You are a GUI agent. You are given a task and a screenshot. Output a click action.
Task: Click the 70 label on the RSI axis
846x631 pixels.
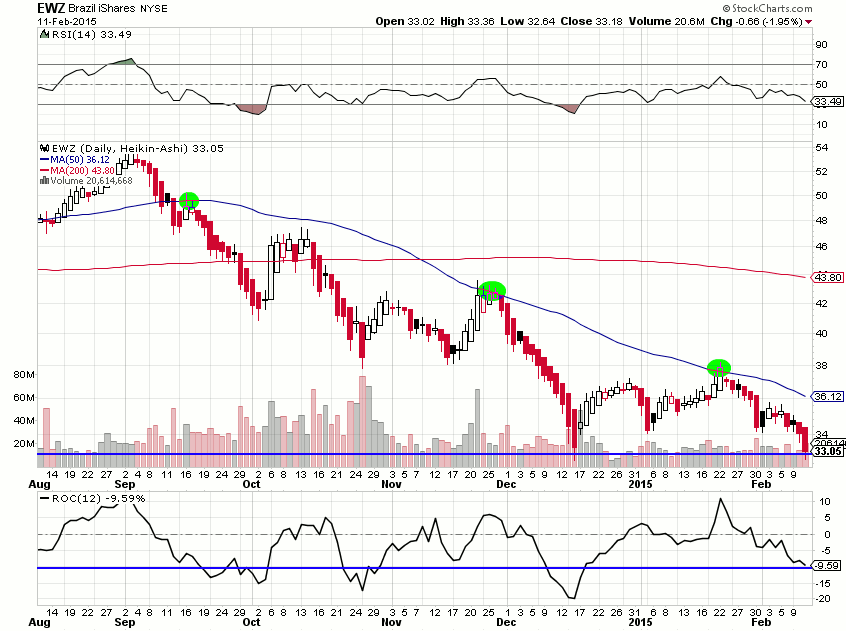pos(821,65)
